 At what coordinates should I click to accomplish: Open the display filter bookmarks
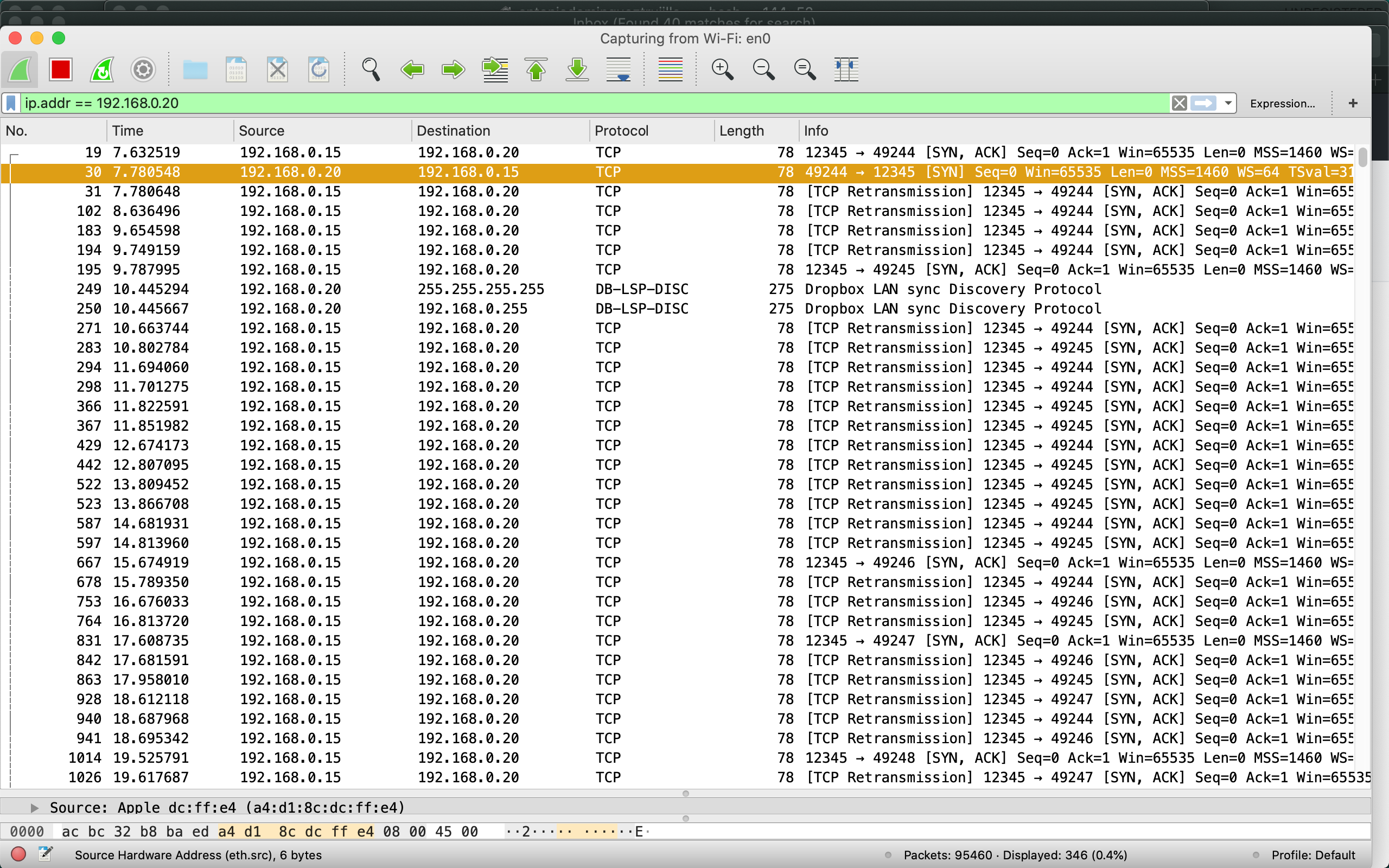click(10, 103)
